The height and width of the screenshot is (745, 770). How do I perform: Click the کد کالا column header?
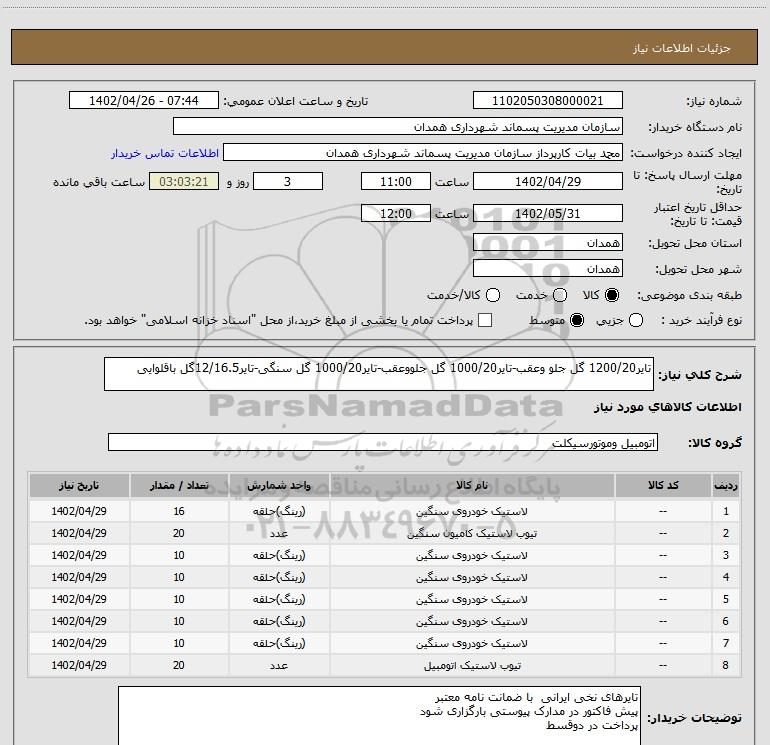[x=663, y=485]
